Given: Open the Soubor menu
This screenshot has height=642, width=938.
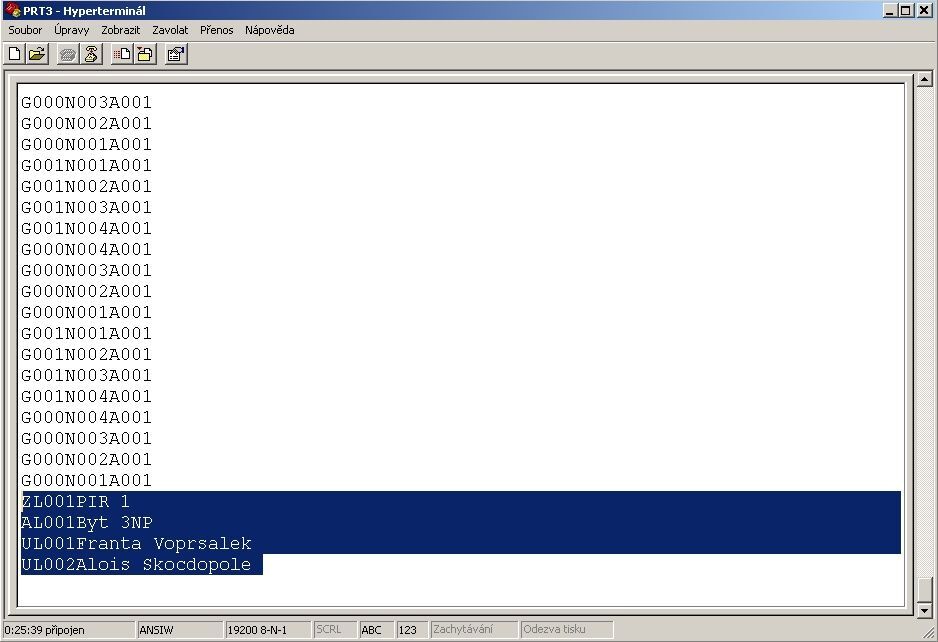Looking at the screenshot, I should 25,30.
